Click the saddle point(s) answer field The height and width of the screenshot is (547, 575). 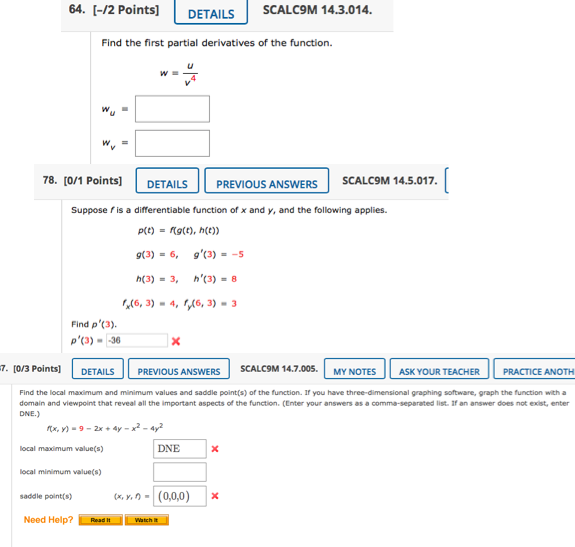pos(180,496)
